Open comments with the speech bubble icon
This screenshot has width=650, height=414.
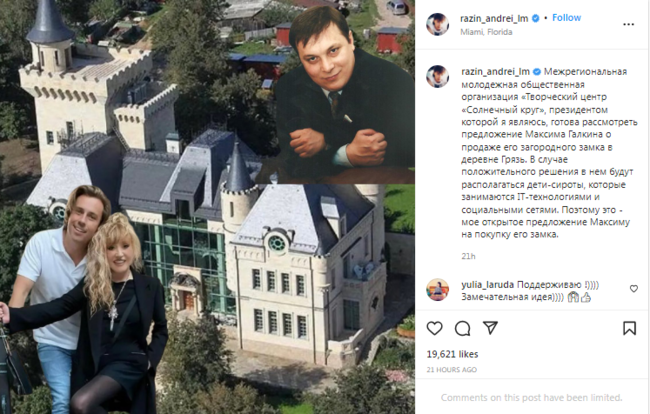tap(462, 329)
